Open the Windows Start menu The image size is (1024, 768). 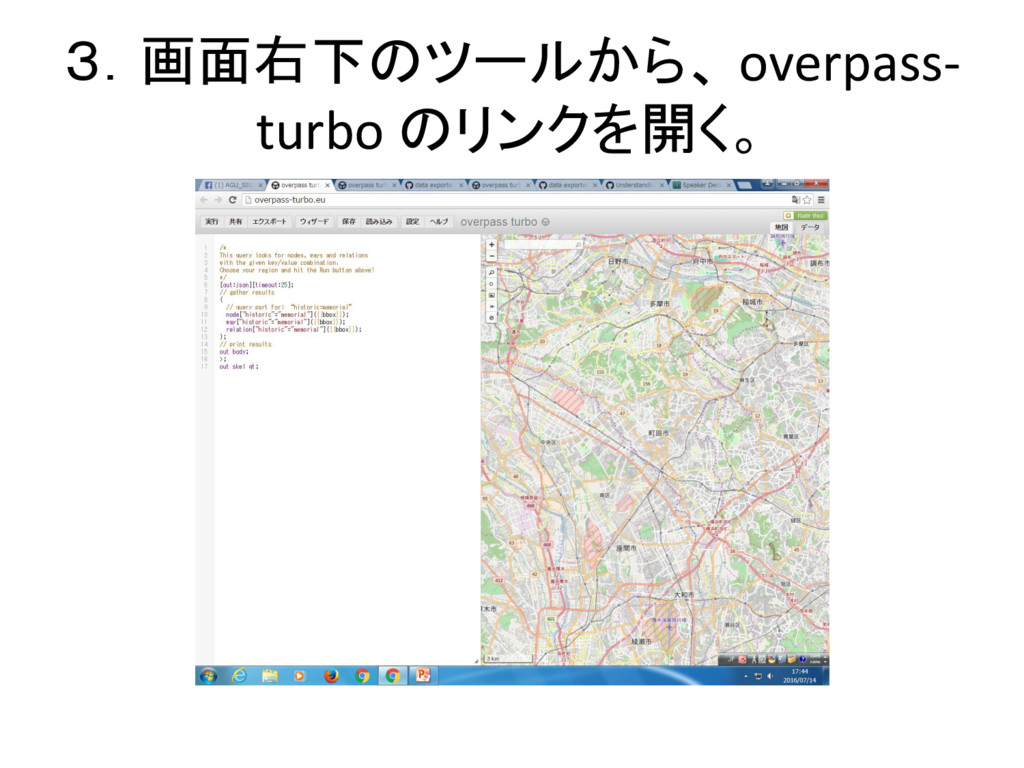tap(208, 676)
